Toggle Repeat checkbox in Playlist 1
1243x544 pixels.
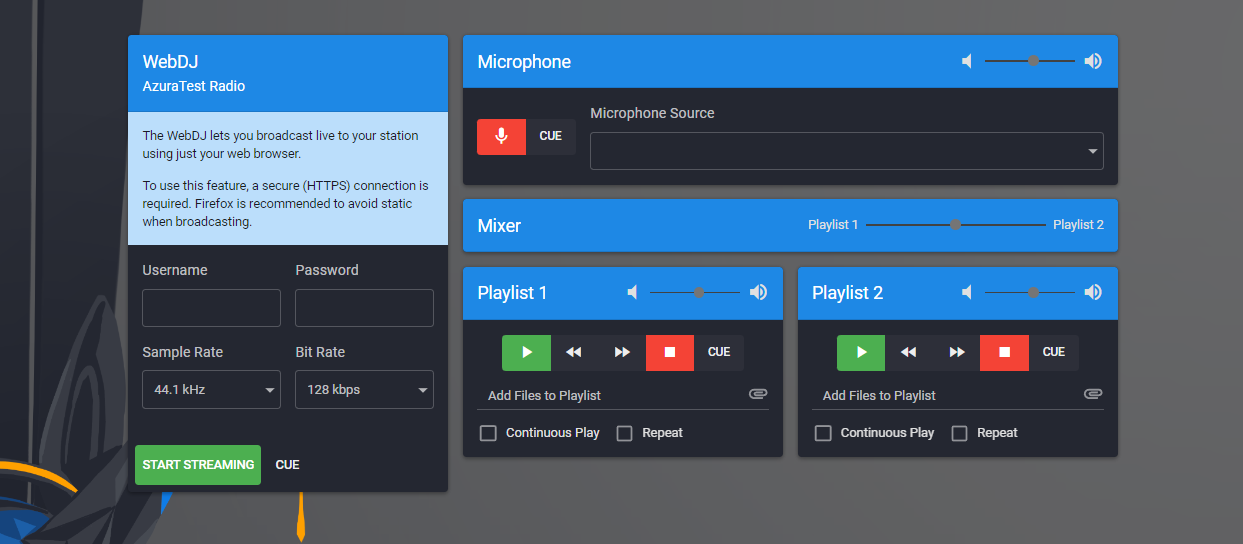pos(625,433)
